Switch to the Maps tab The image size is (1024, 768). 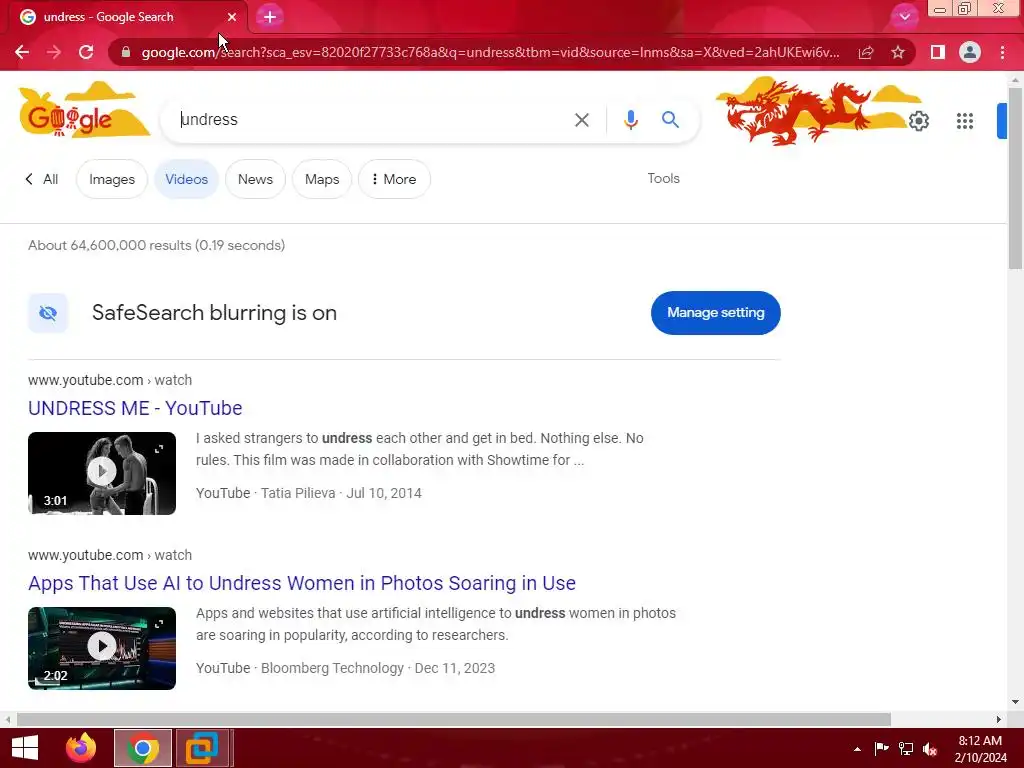pyautogui.click(x=322, y=179)
